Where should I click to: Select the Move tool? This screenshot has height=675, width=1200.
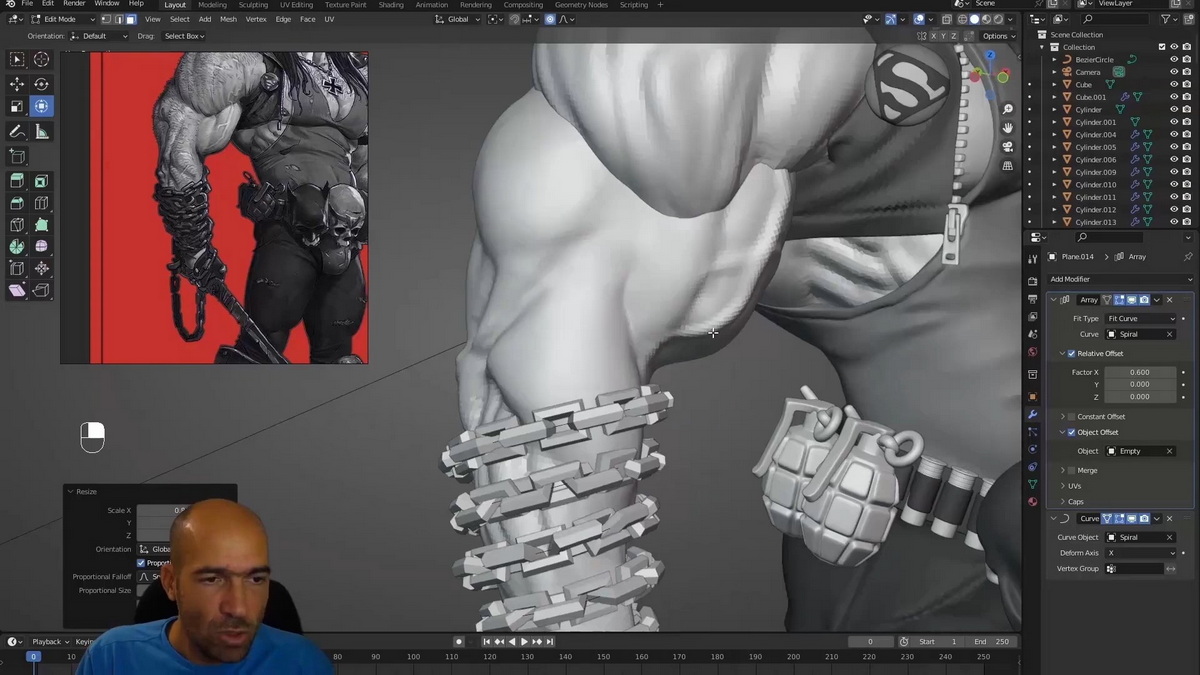coord(17,84)
